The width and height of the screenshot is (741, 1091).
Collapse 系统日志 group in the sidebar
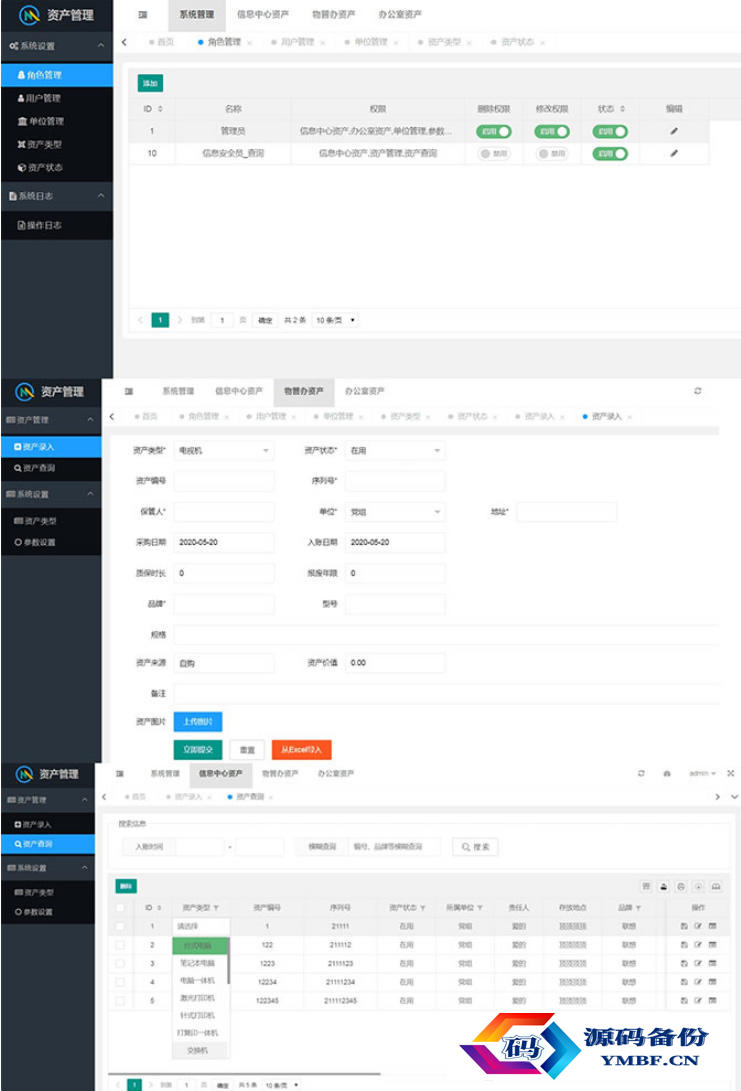pos(56,196)
